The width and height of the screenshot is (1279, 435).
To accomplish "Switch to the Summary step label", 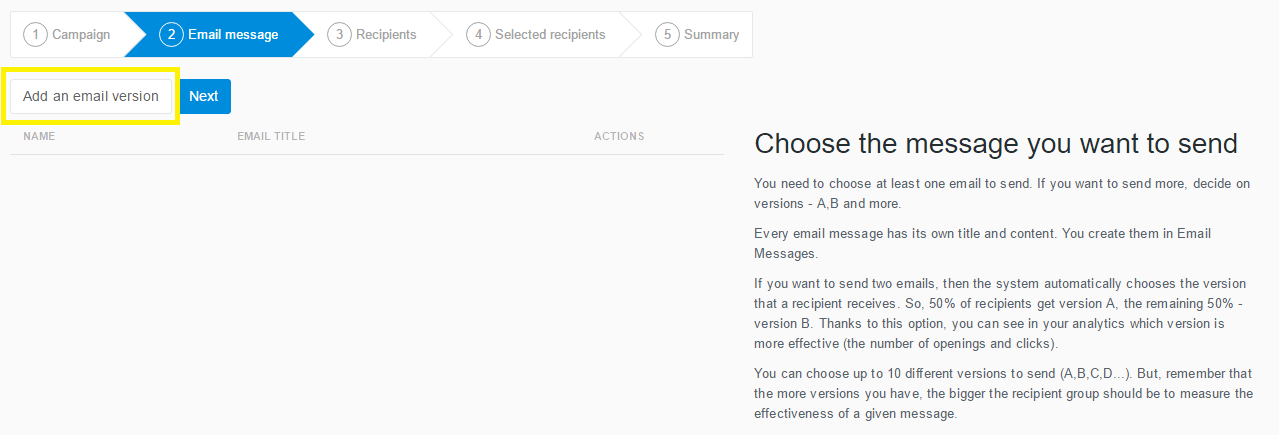I will pos(711,35).
